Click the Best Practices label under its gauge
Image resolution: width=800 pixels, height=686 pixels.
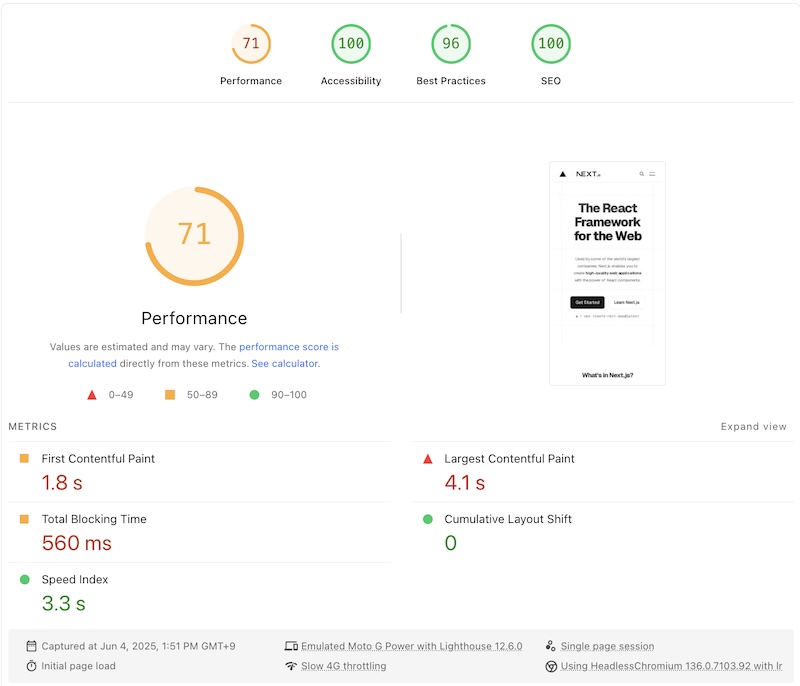pos(451,81)
